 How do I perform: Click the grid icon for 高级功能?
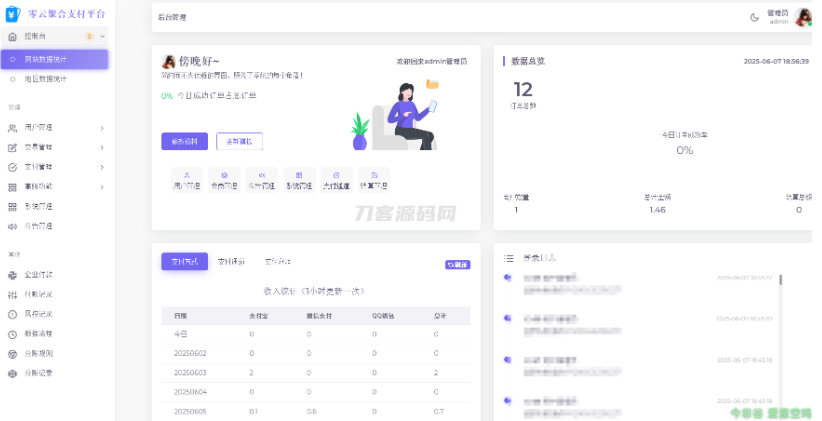pyautogui.click(x=13, y=187)
